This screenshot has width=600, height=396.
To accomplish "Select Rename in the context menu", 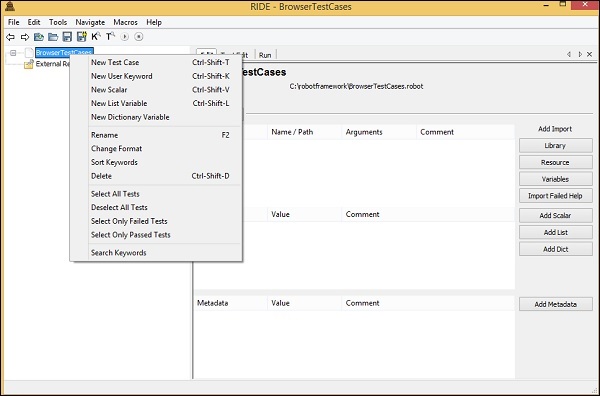I will pyautogui.click(x=156, y=135).
